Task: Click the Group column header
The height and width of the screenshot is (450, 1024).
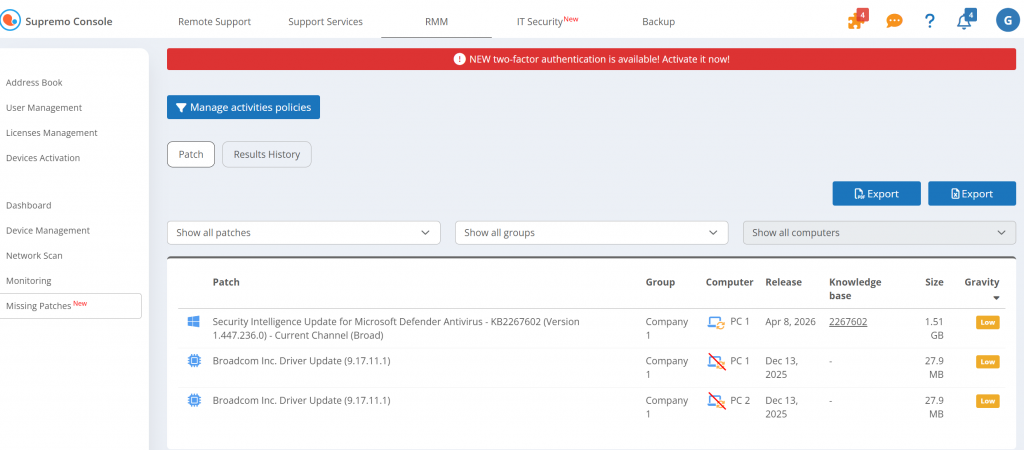Action: click(x=660, y=282)
